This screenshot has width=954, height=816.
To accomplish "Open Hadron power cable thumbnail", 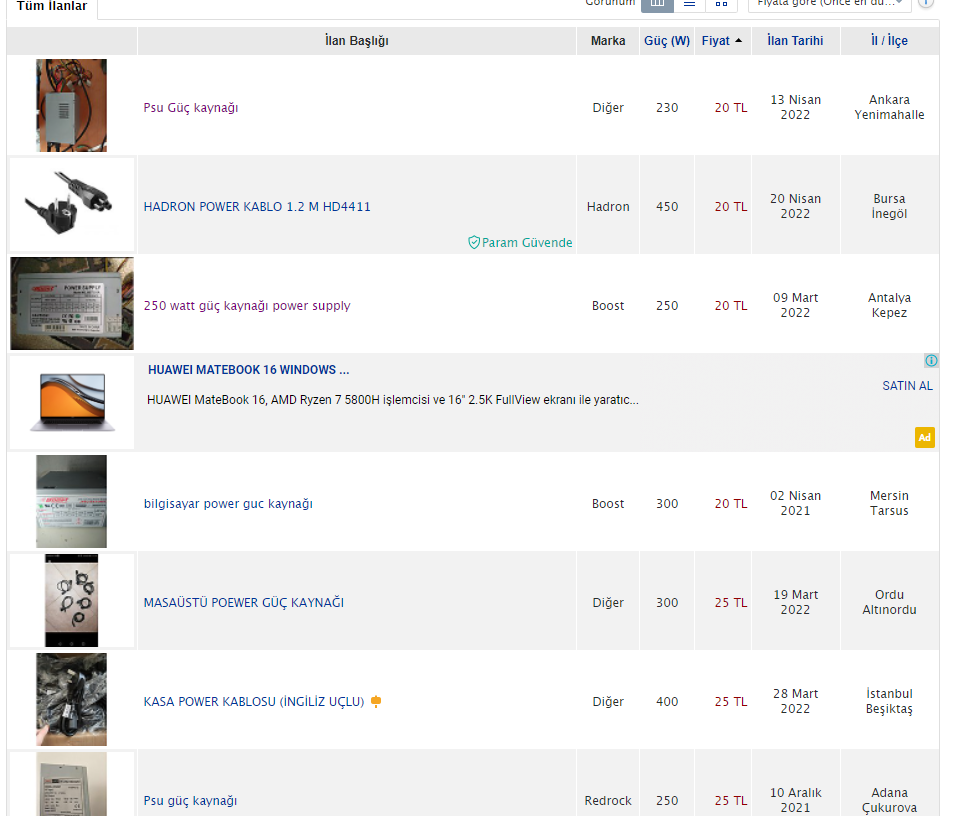I will point(71,204).
